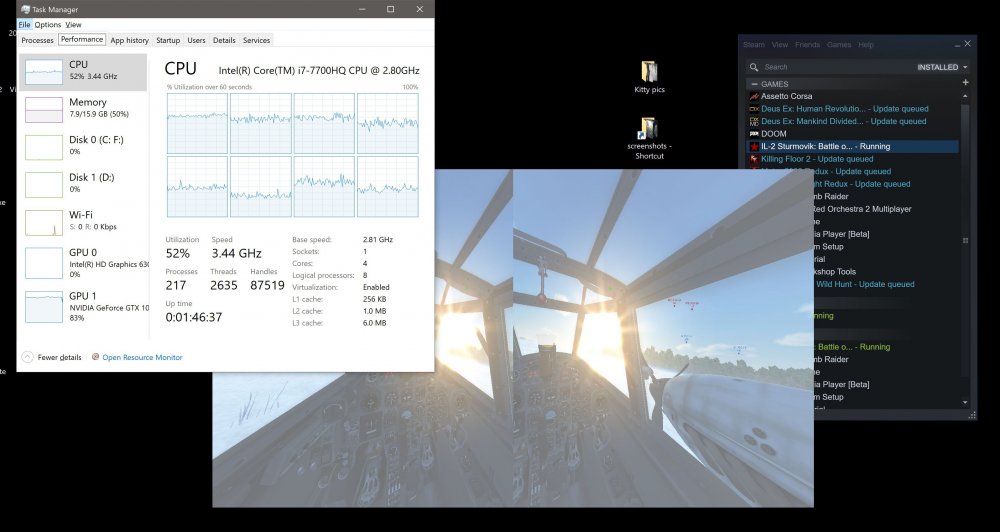Click the plus icon beside GAMES header

coord(966,83)
